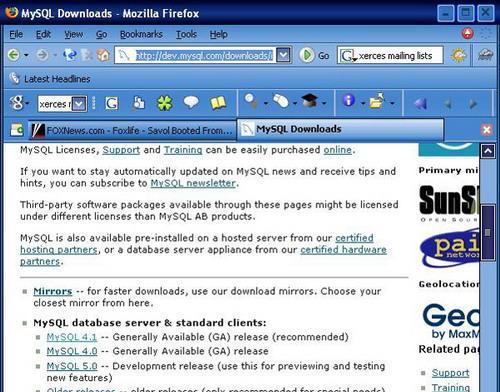The image size is (500, 392).
Task: Click the blue info icon
Action: click(348, 100)
